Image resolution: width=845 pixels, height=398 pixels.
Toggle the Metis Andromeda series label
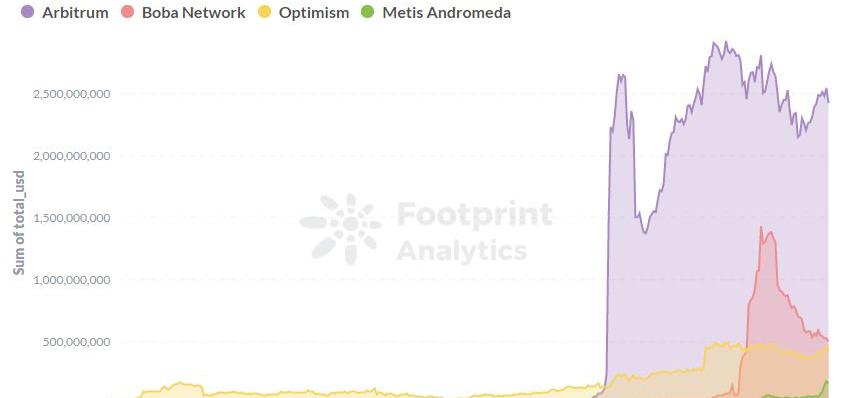(x=447, y=12)
